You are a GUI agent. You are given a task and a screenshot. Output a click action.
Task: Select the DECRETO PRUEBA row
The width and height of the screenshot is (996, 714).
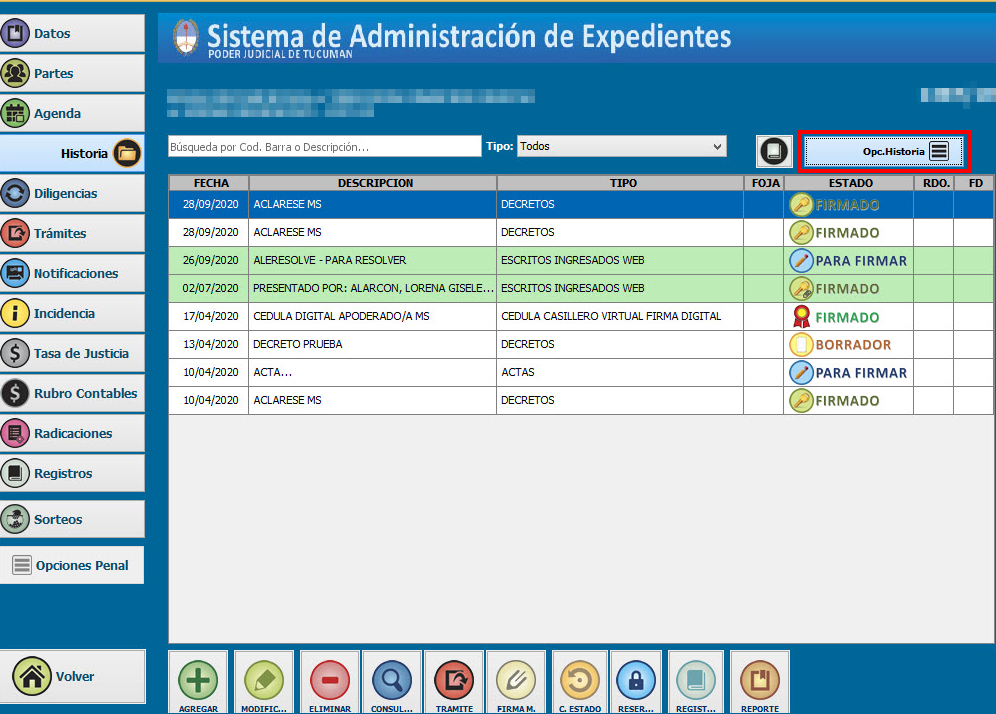pyautogui.click(x=581, y=344)
